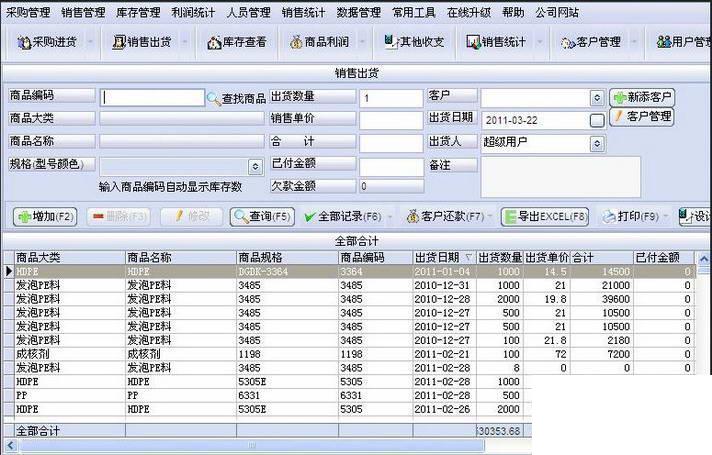This screenshot has width=712, height=455.
Task: Select row with date 2011-01-04
Action: click(x=349, y=272)
